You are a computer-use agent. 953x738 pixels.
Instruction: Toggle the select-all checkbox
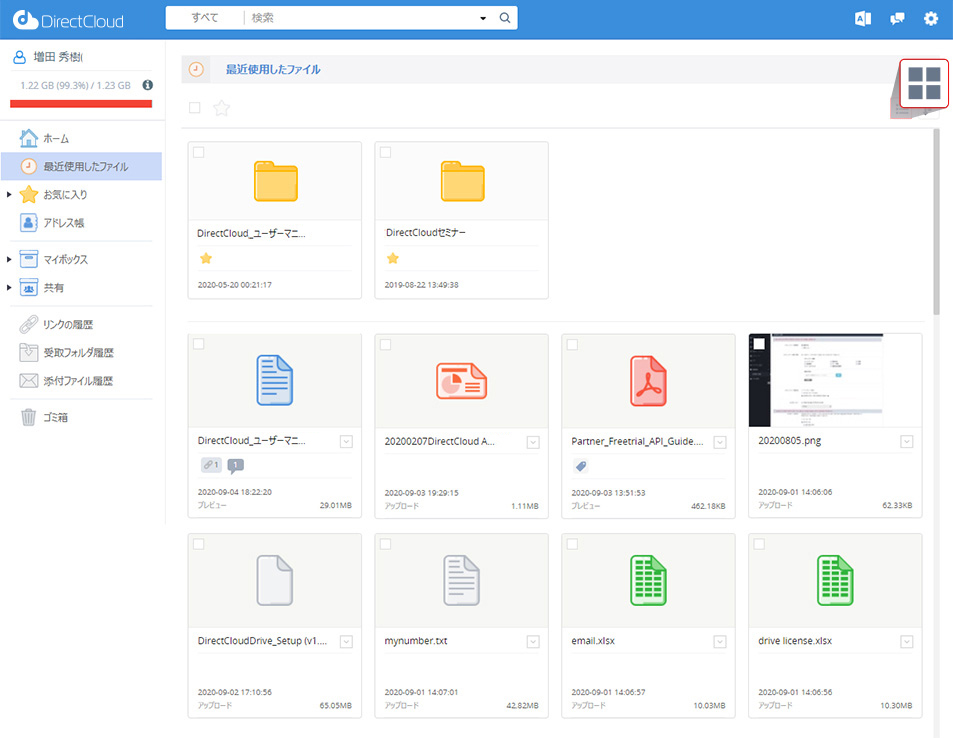click(194, 108)
